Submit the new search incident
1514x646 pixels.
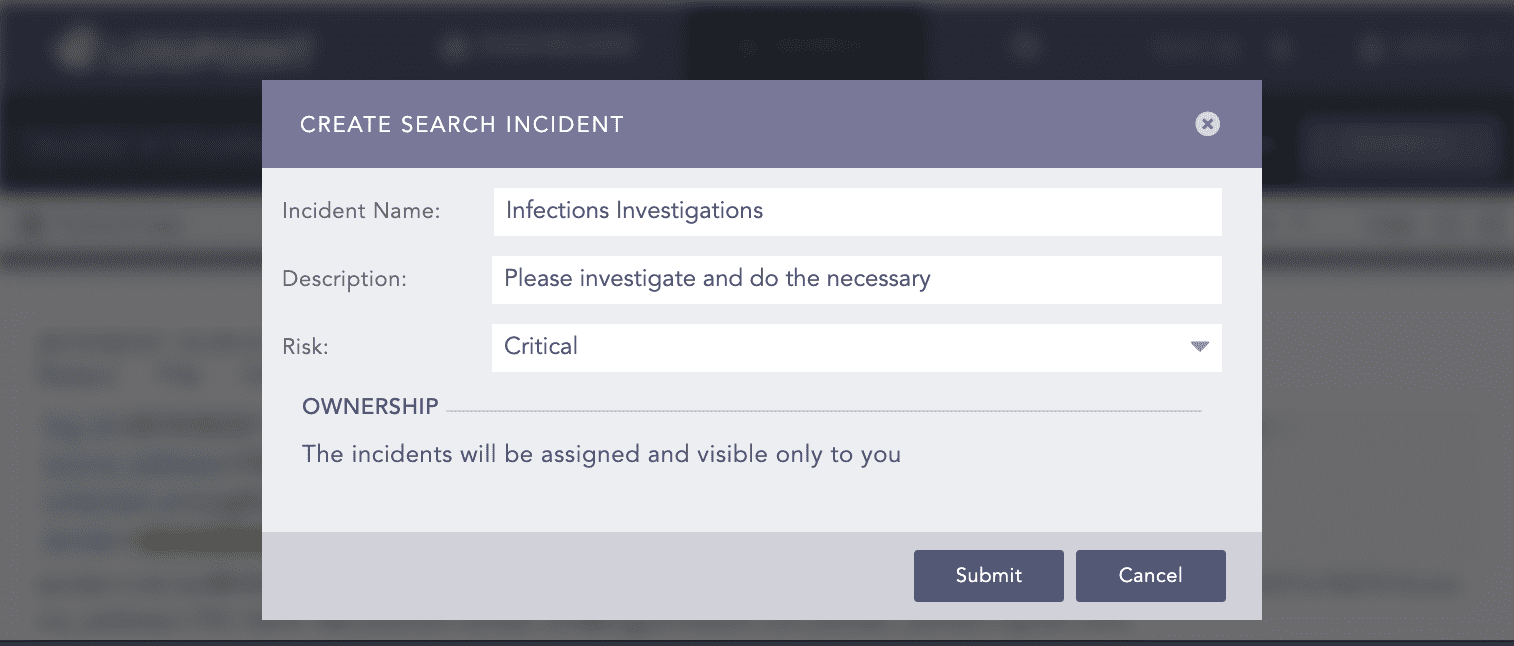coord(989,575)
